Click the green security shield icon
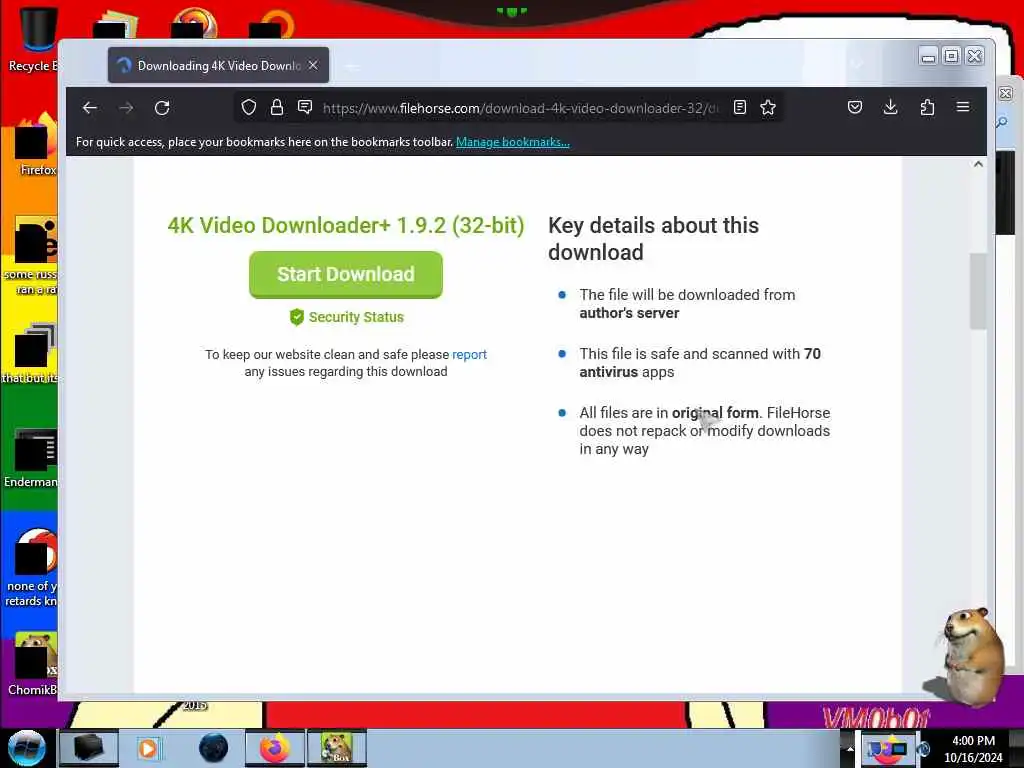Viewport: 1024px width, 768px height. click(296, 317)
